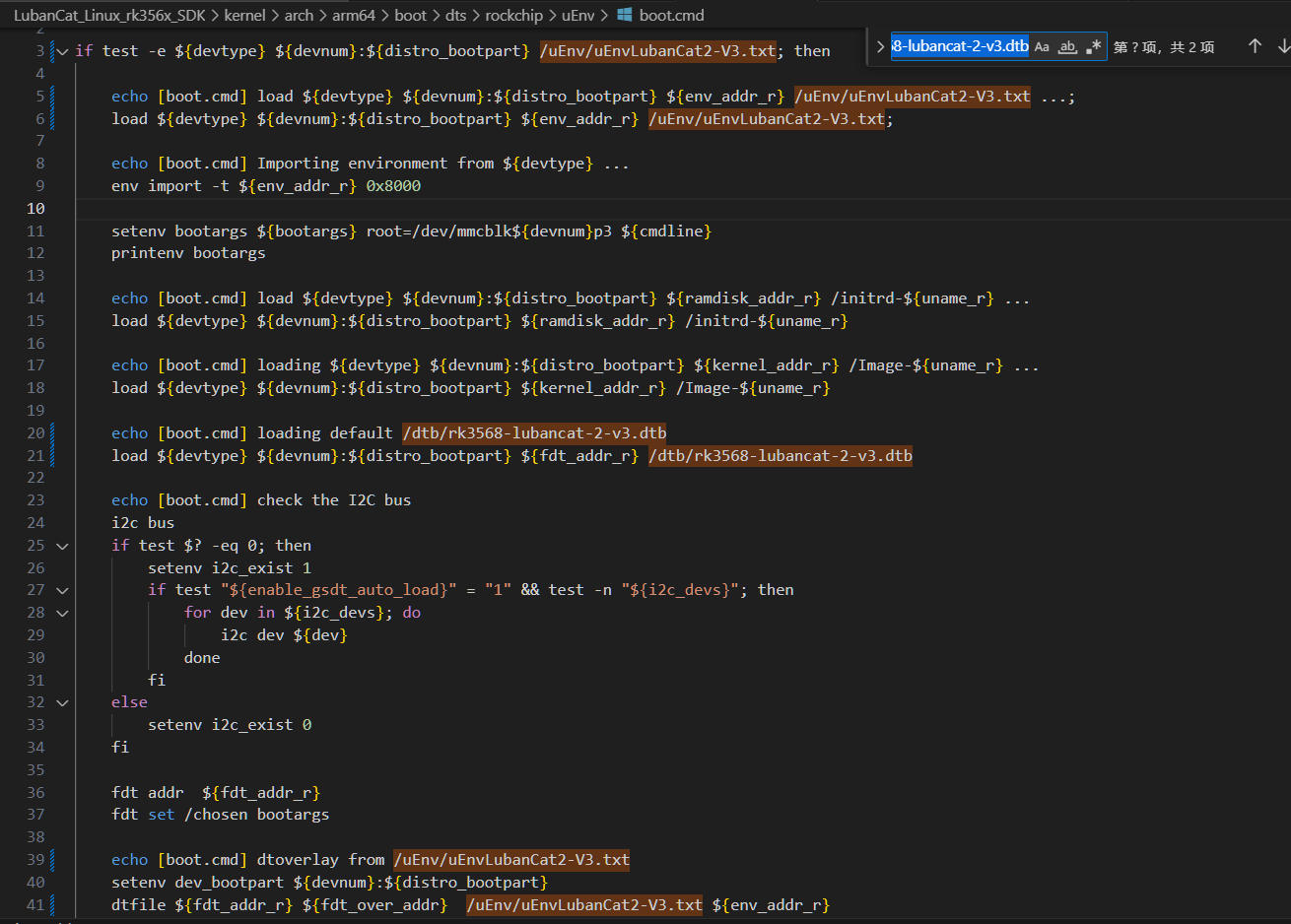Click LubanCat_Linux_rk356x_SDK breadcrumb root
This screenshot has width=1291, height=924.
pyautogui.click(x=109, y=15)
